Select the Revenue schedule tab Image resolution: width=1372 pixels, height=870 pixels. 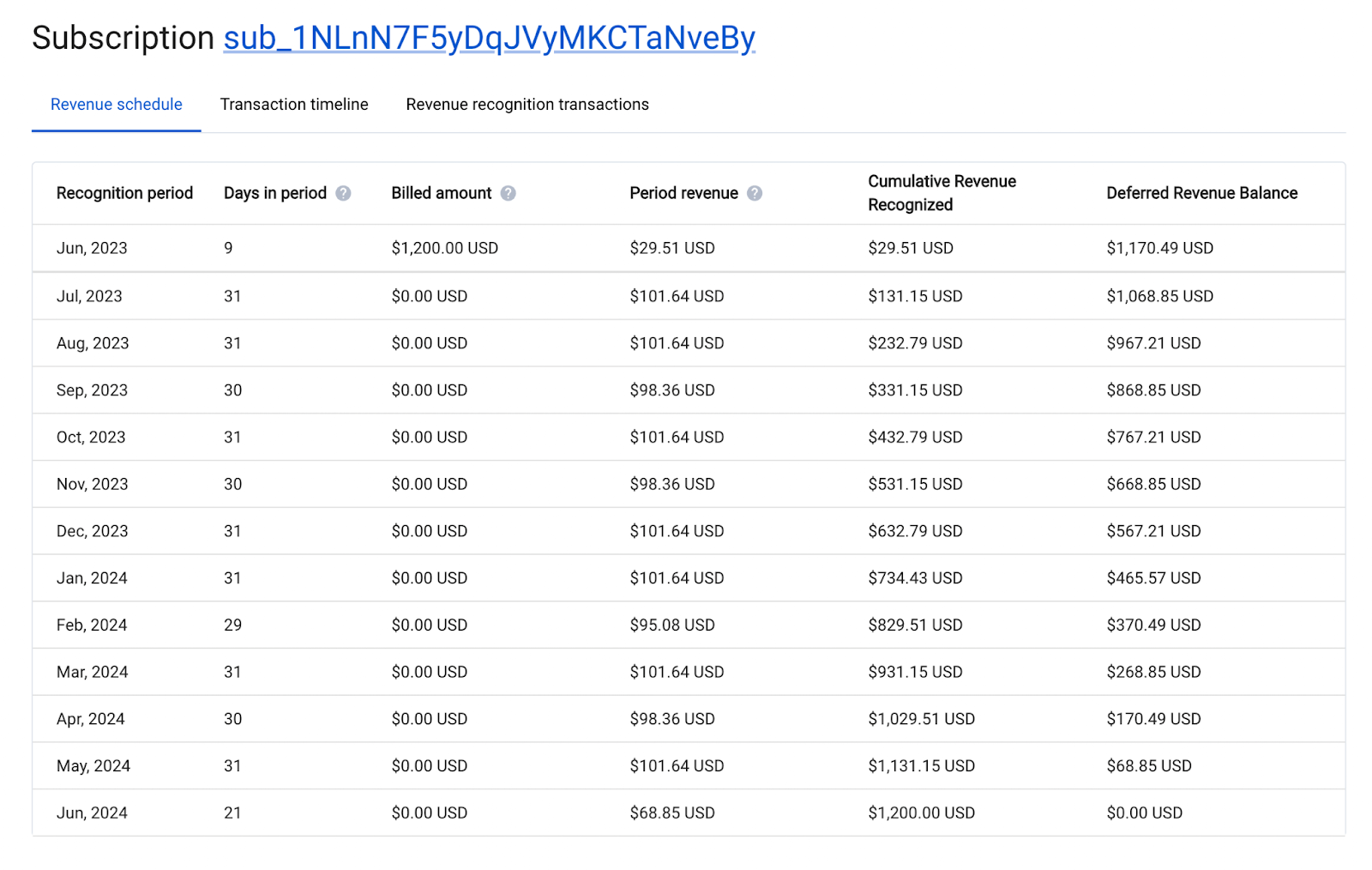pos(116,104)
